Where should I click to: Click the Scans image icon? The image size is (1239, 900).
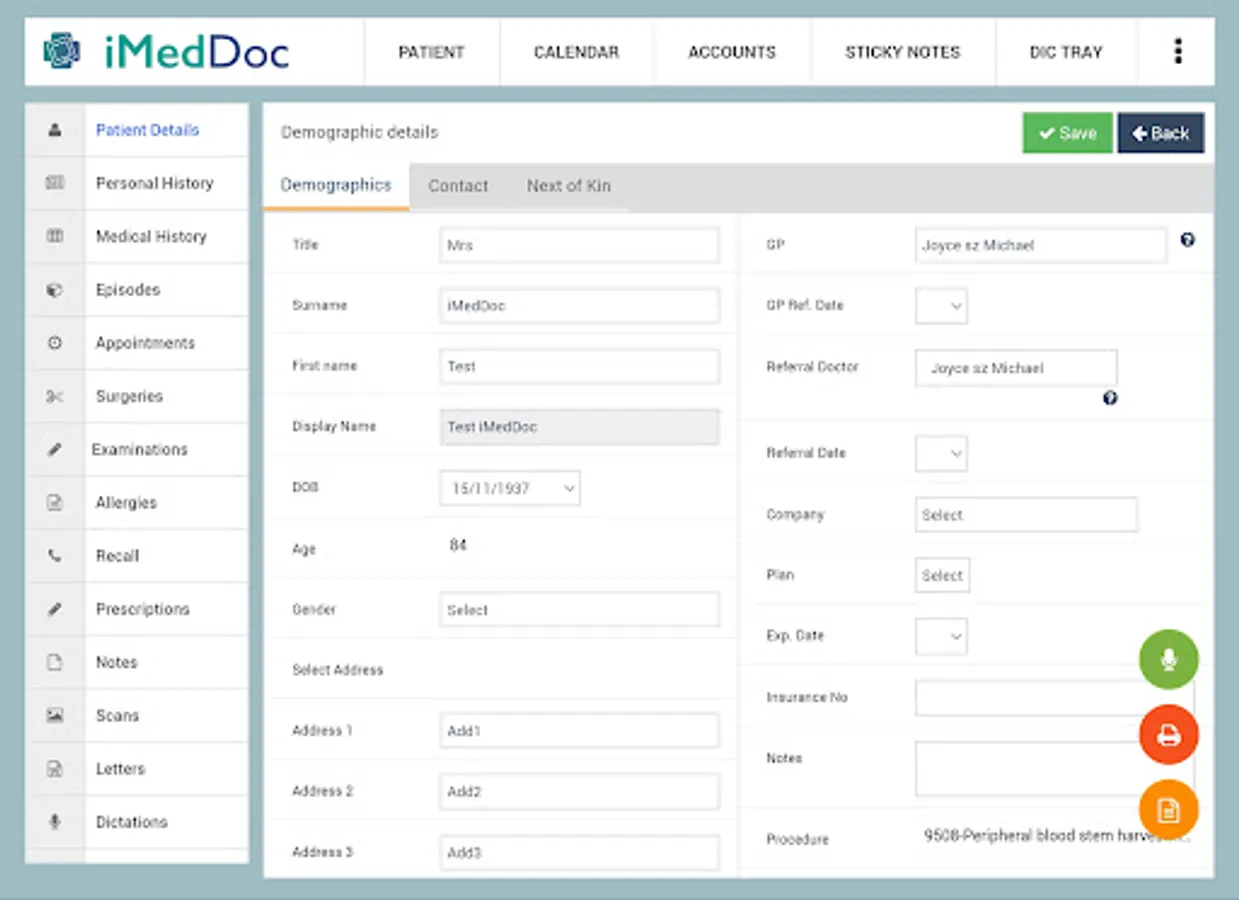pyautogui.click(x=55, y=716)
